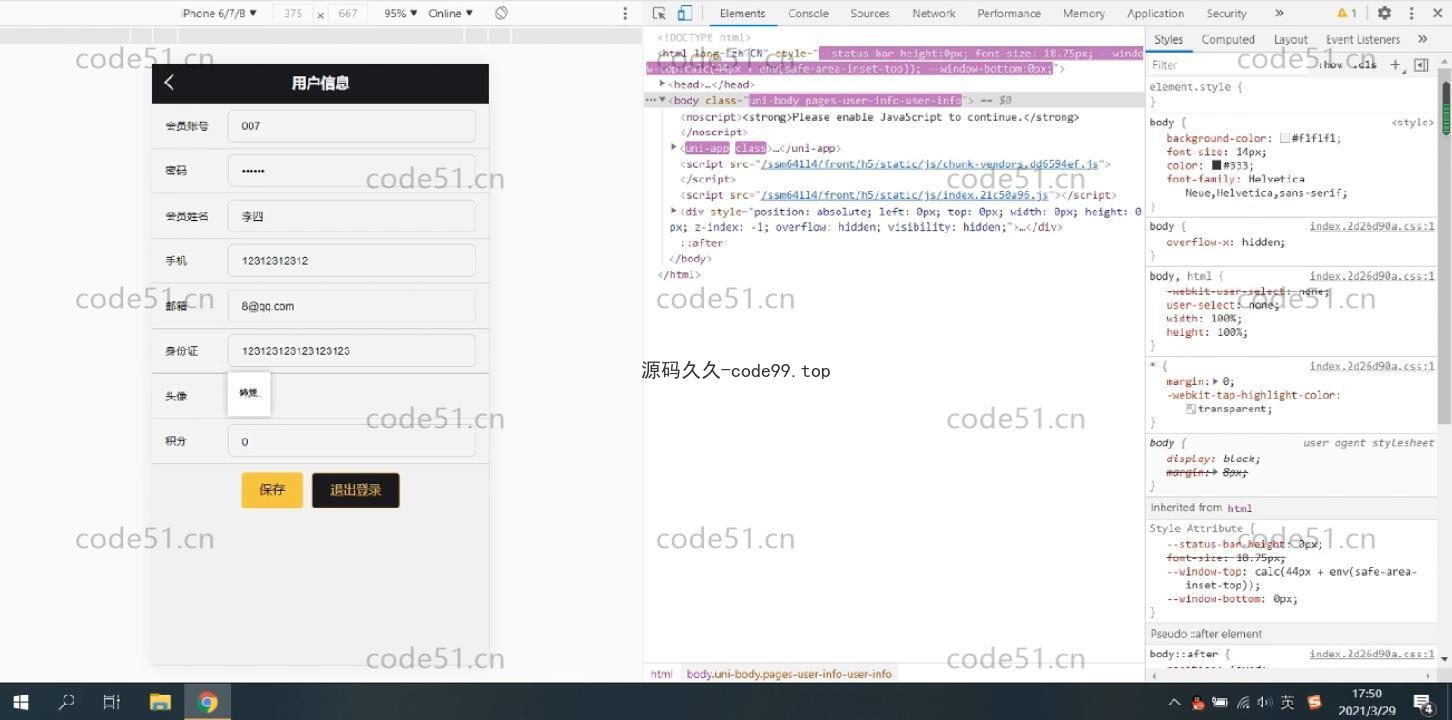The image size is (1452, 720).
Task: Go back using the header arrow
Action: point(169,82)
